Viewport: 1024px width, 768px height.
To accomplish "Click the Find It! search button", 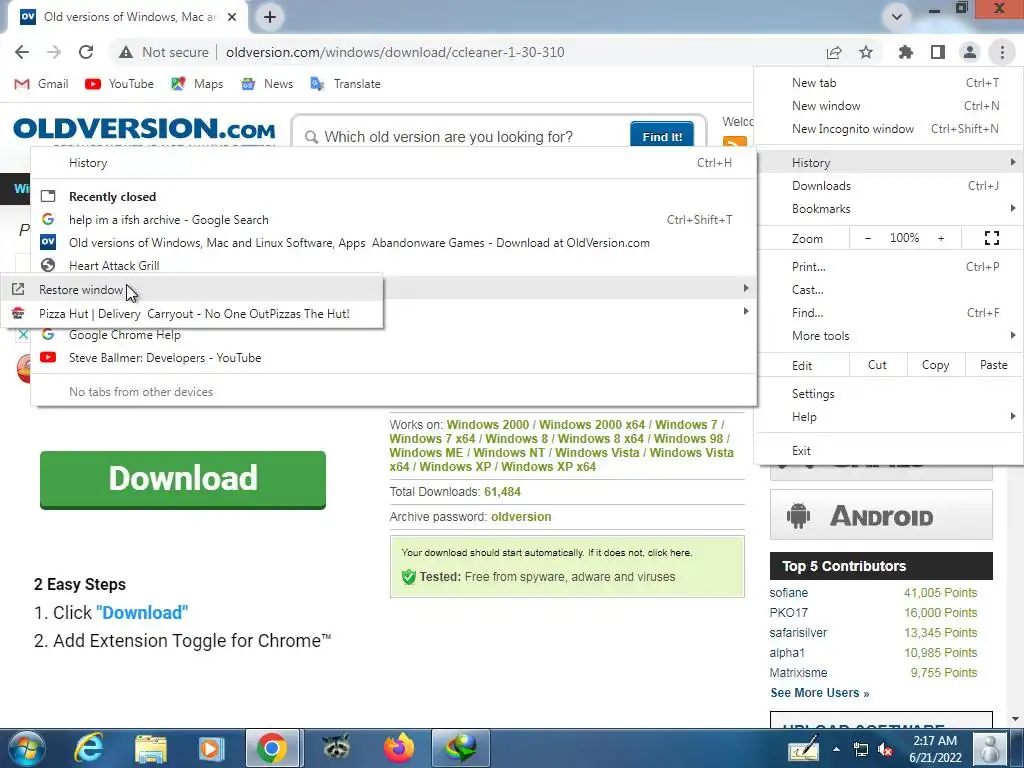I will tap(662, 136).
